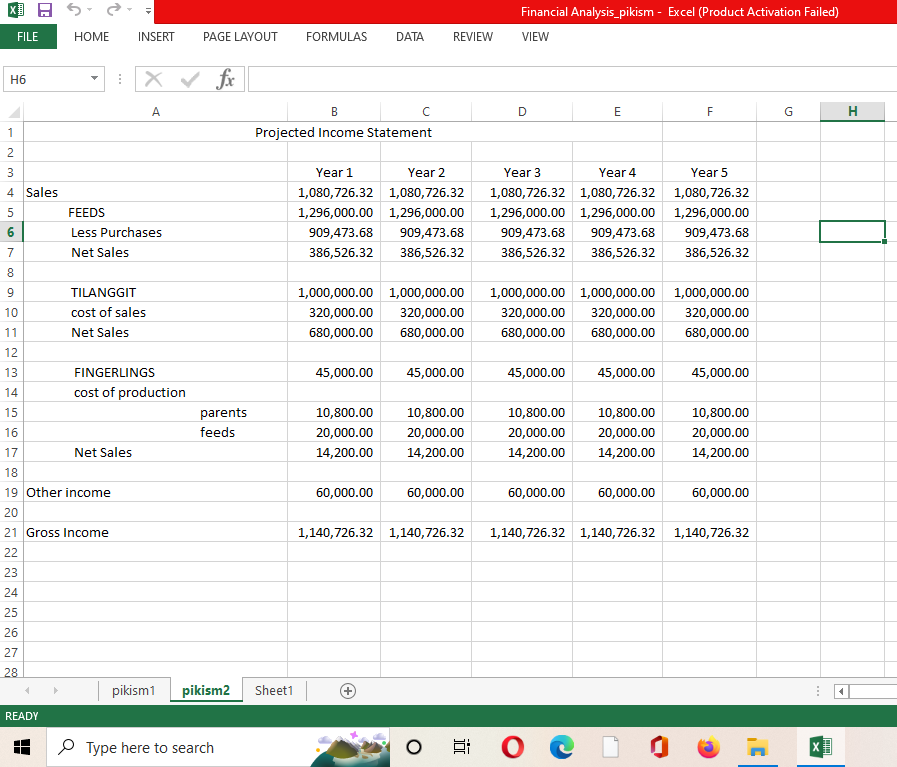Click the Select All corner triangle
Screen dimensions: 897x767
click(12, 112)
